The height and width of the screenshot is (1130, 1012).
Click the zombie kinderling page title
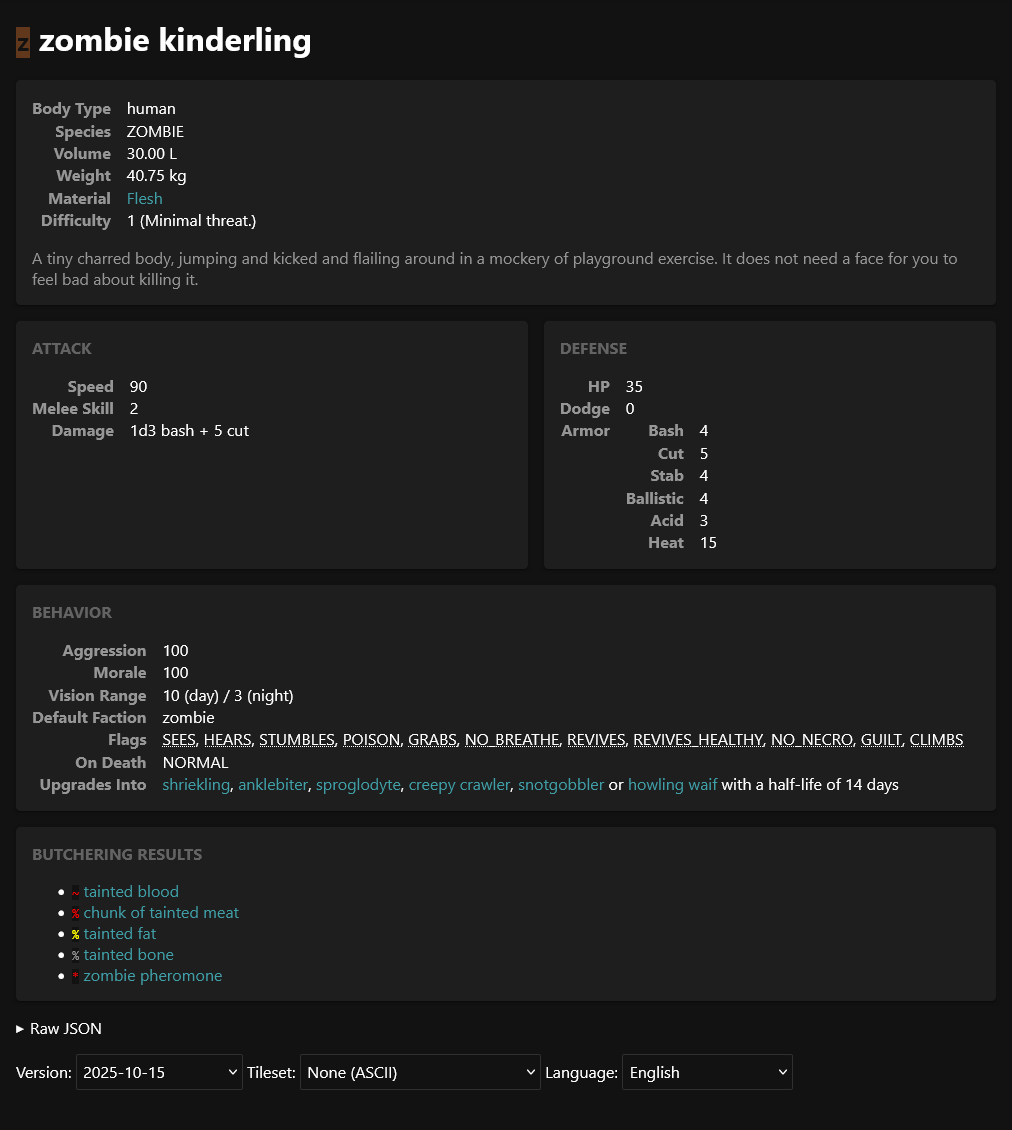point(174,40)
